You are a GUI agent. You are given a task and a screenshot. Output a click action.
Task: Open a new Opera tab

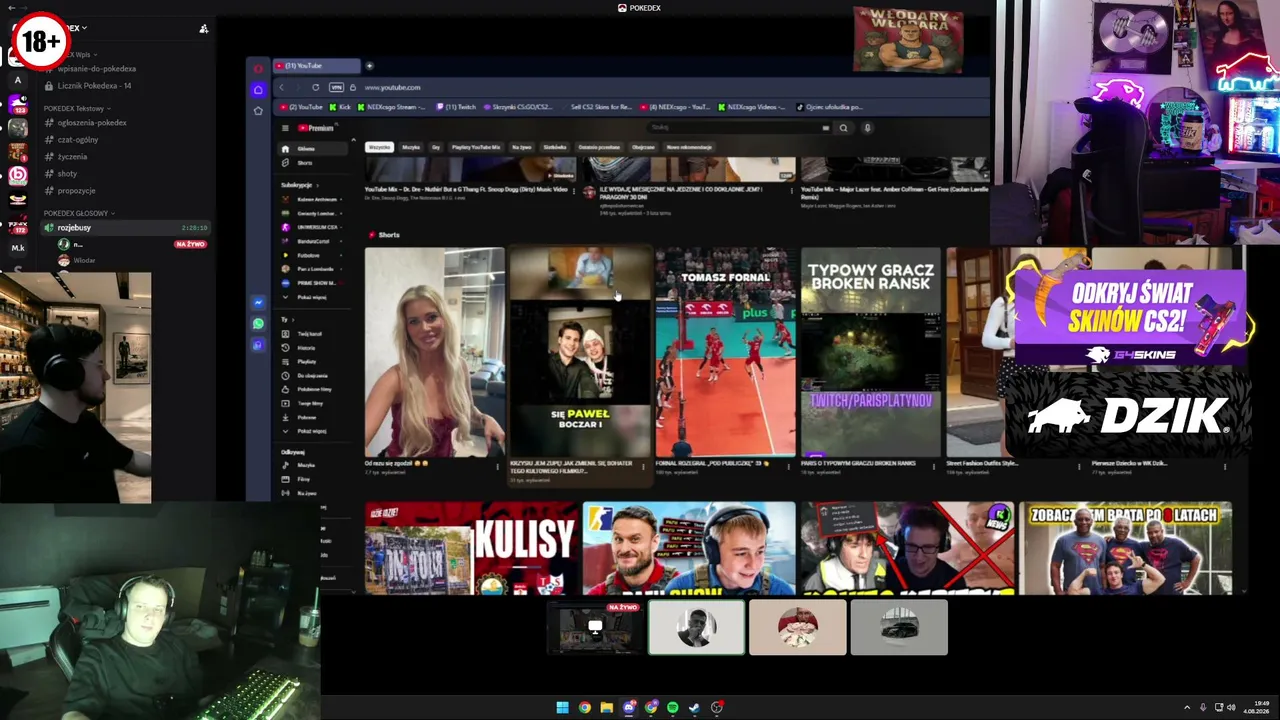click(369, 66)
